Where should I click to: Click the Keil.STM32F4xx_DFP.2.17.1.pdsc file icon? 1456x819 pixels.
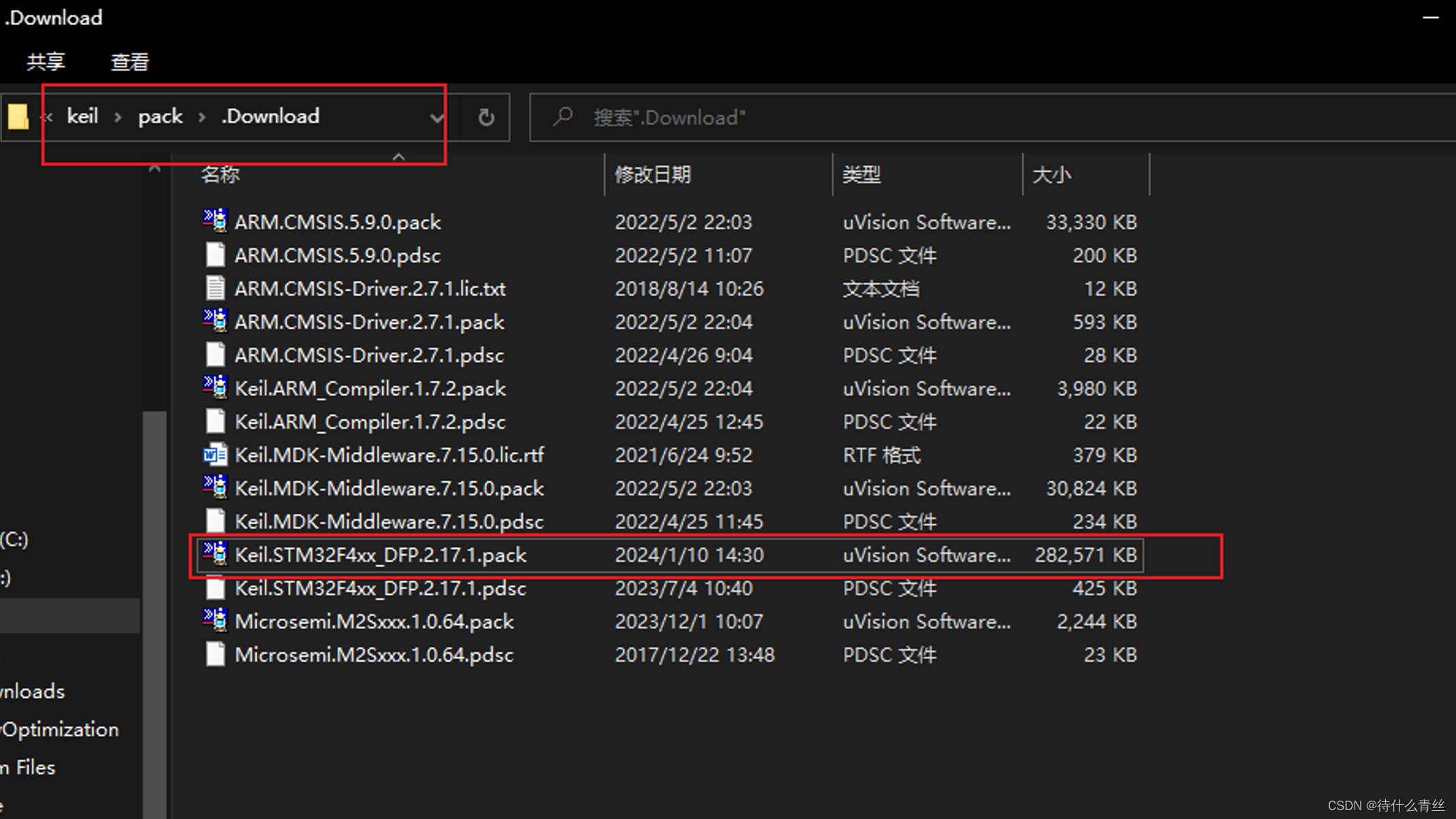click(215, 588)
